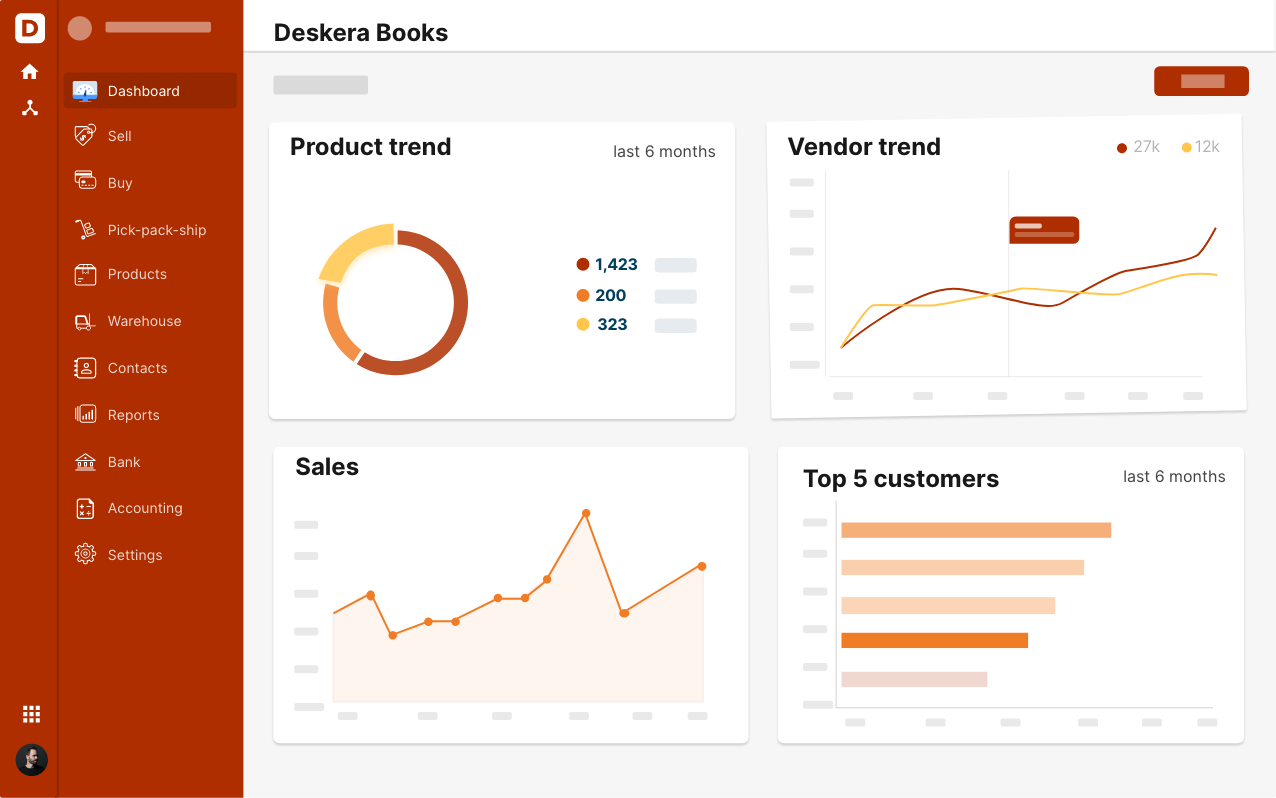This screenshot has height=798, width=1276.
Task: Click the Top 5 customers heading
Action: tap(901, 479)
